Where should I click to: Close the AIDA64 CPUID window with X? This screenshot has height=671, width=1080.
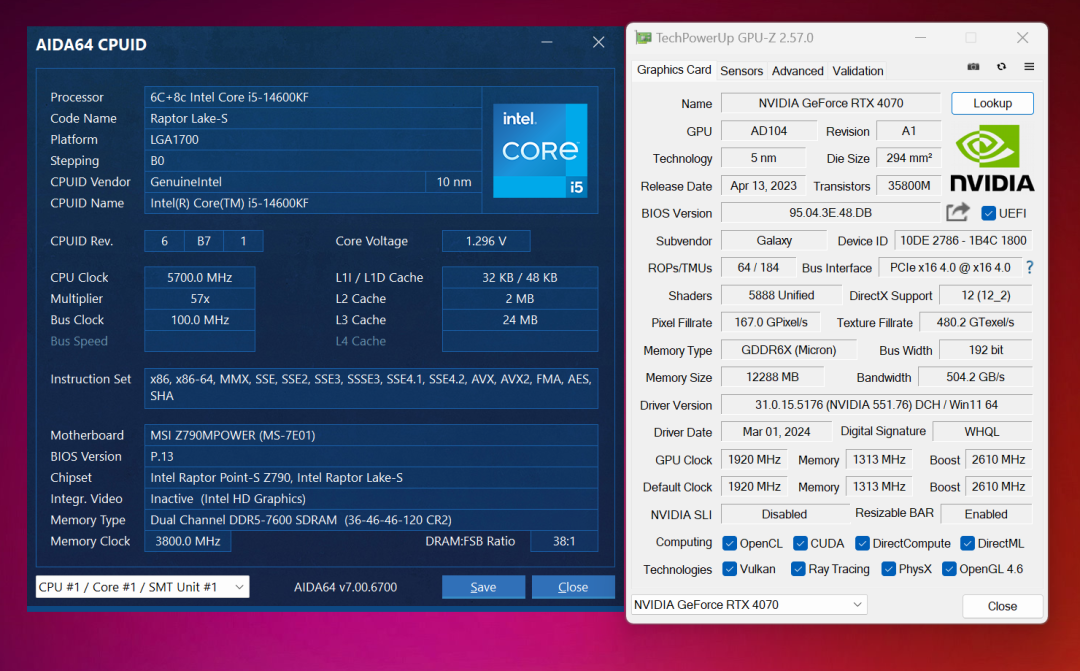tap(599, 43)
